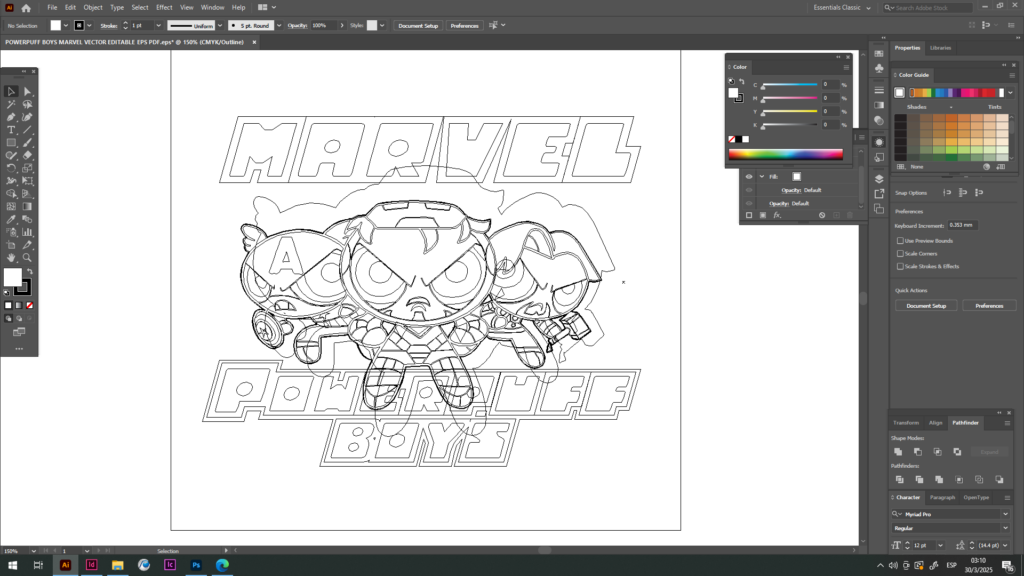Viewport: 1024px width, 576px height.
Task: Select the Magic Wand tool
Action: click(11, 104)
